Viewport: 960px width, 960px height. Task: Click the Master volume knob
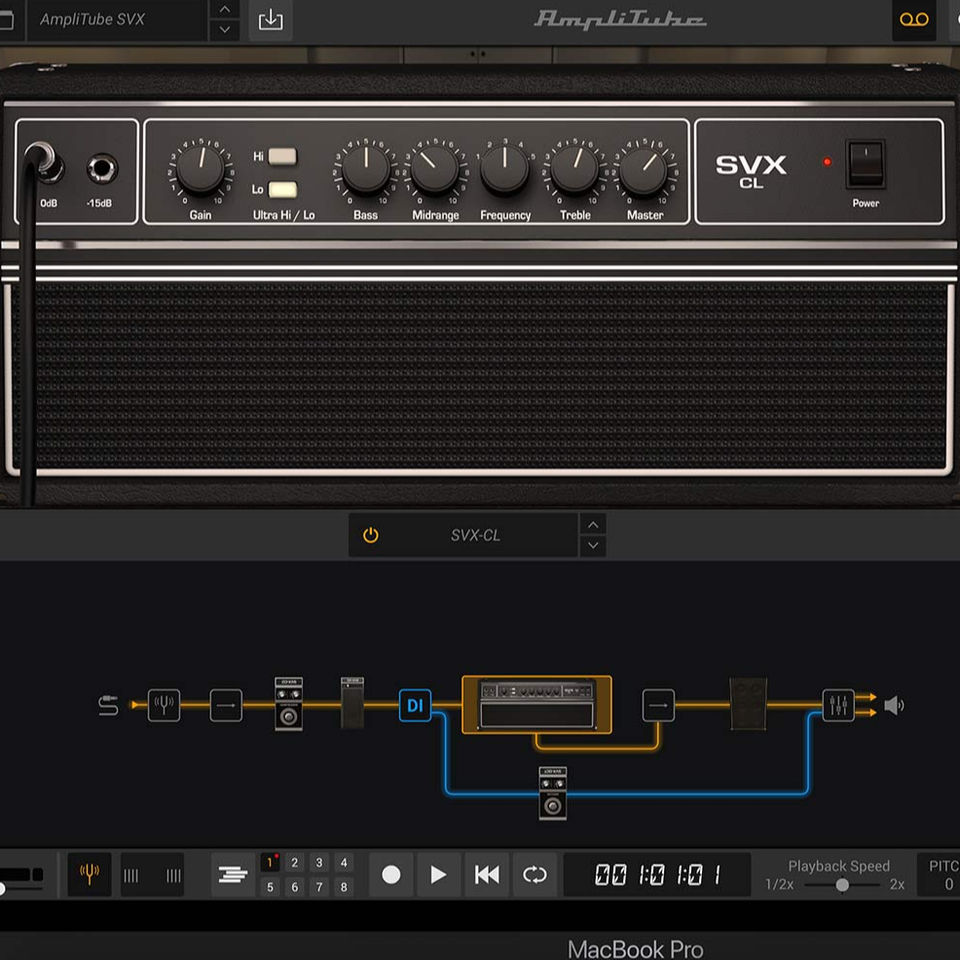pyautogui.click(x=644, y=168)
